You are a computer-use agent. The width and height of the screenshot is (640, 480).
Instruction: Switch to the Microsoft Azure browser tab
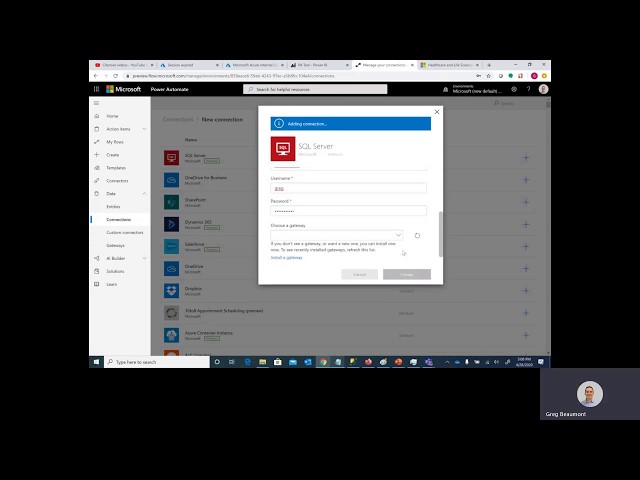tap(255, 65)
